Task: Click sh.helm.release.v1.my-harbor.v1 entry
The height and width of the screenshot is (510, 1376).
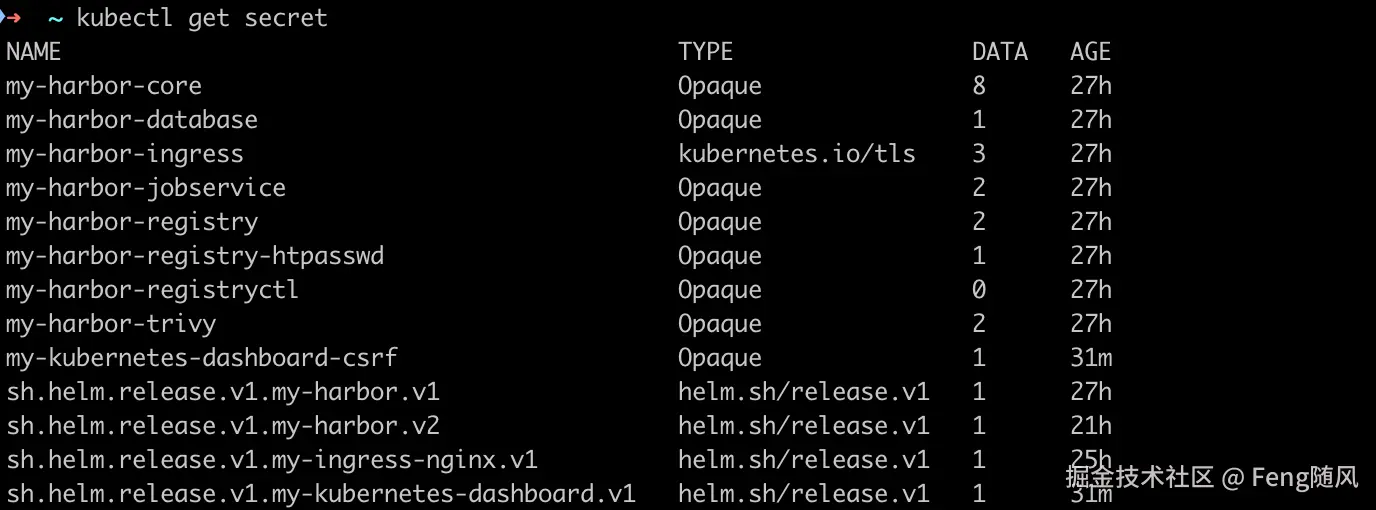Action: [x=223, y=392]
